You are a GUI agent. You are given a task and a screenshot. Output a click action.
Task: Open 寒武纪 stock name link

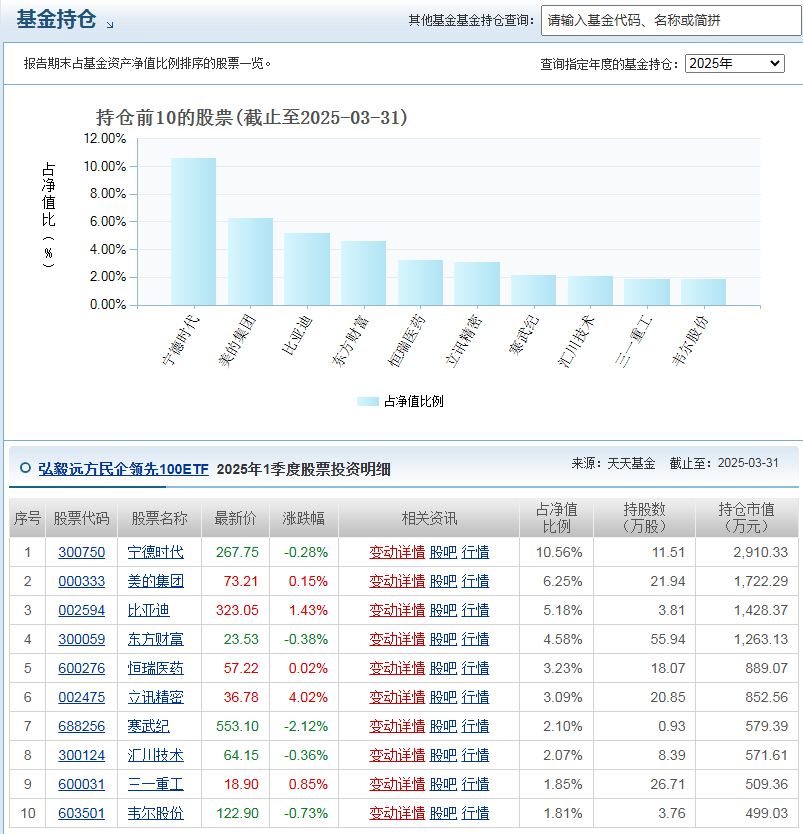(x=148, y=726)
